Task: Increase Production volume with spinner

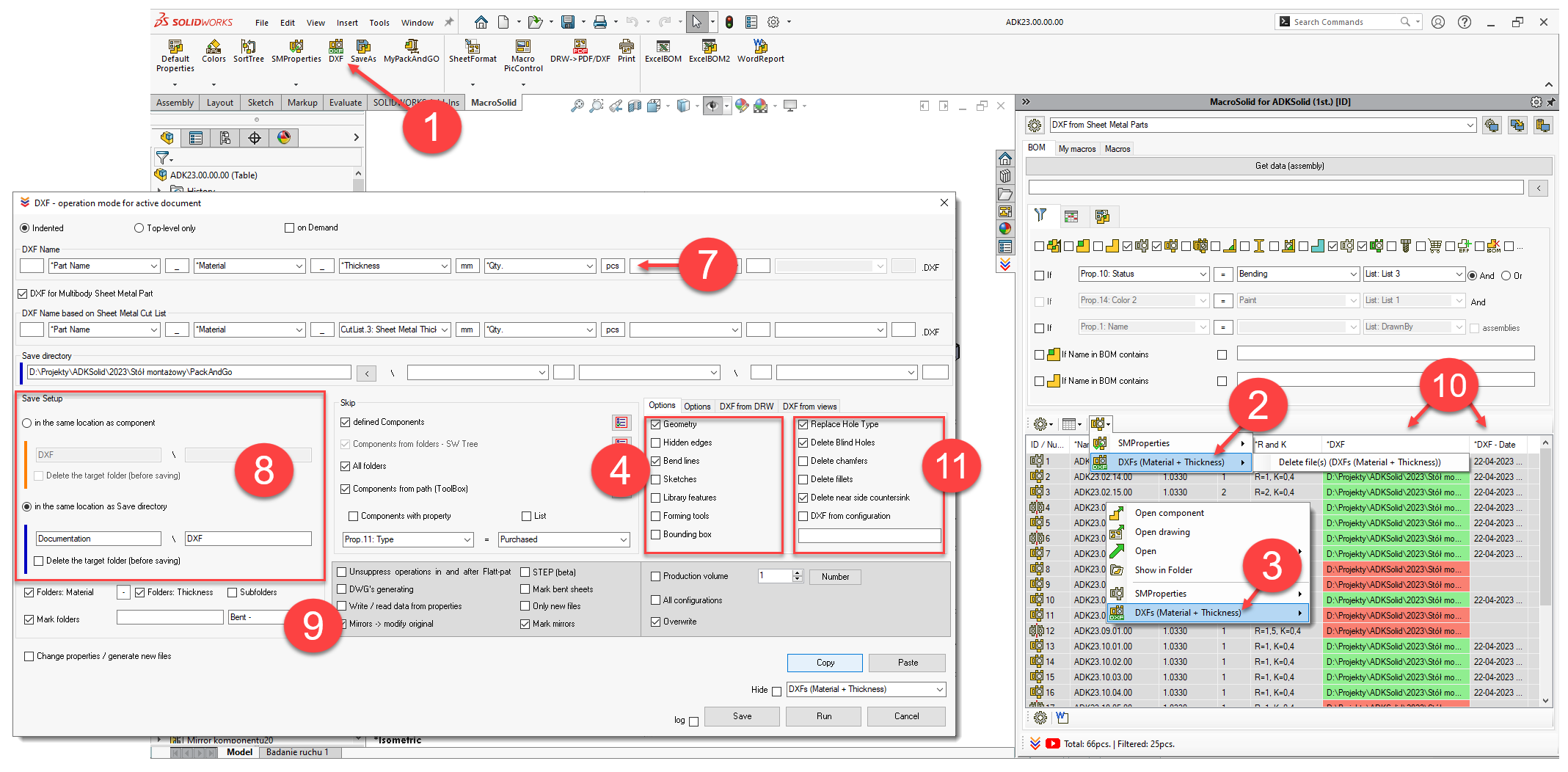Action: point(798,573)
